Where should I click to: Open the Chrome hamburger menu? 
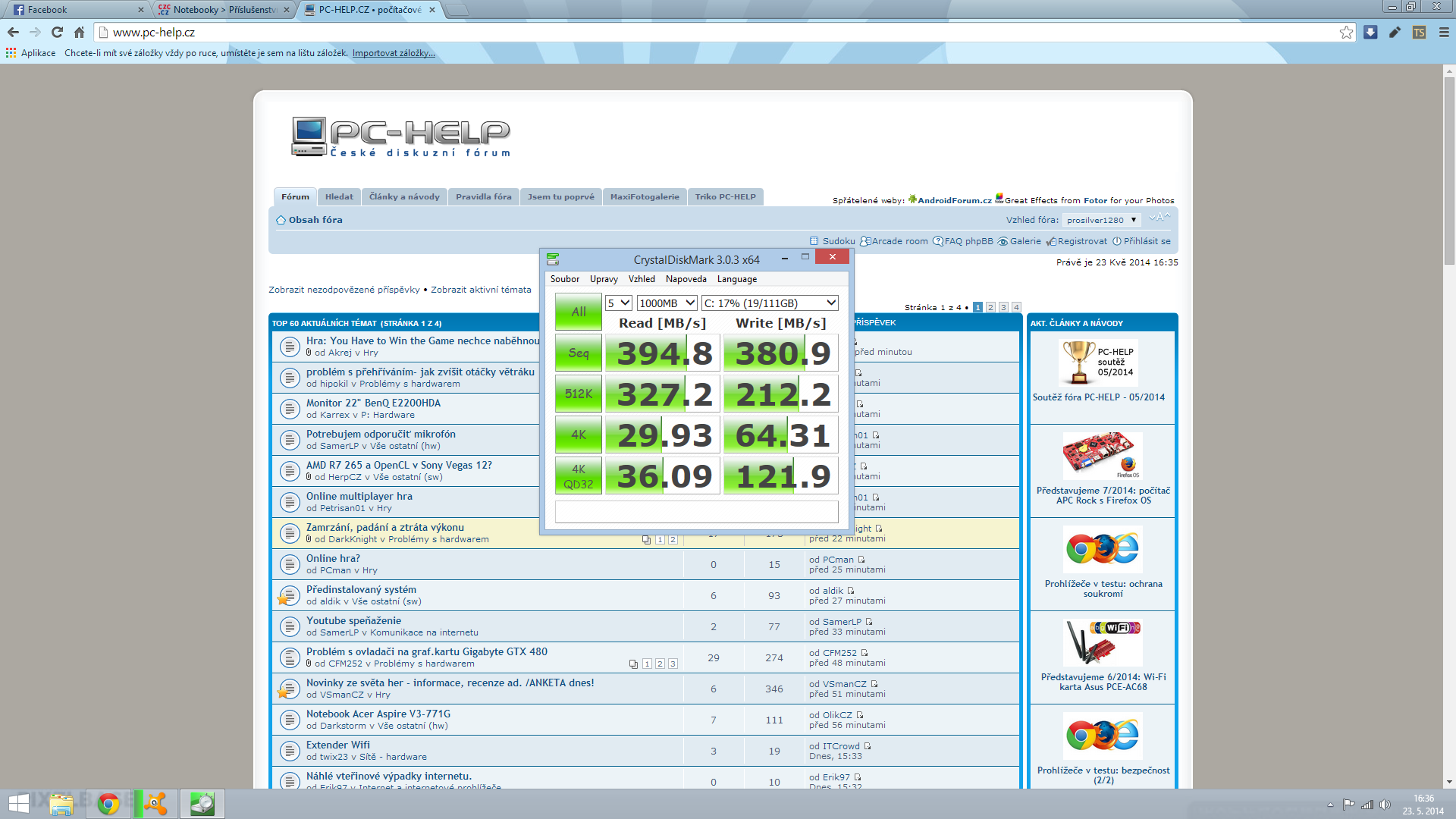click(1443, 32)
